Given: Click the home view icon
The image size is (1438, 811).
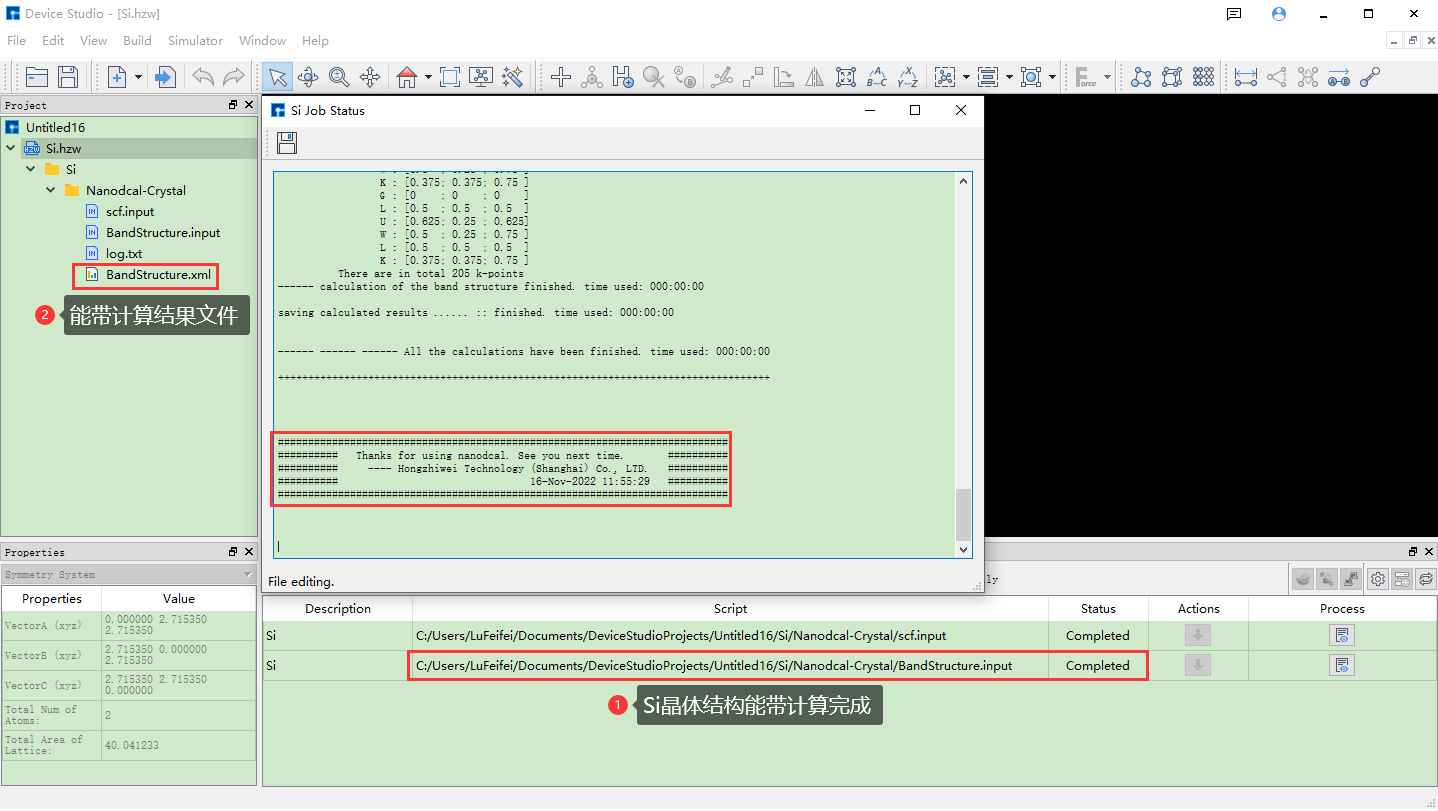Looking at the screenshot, I should point(406,77).
